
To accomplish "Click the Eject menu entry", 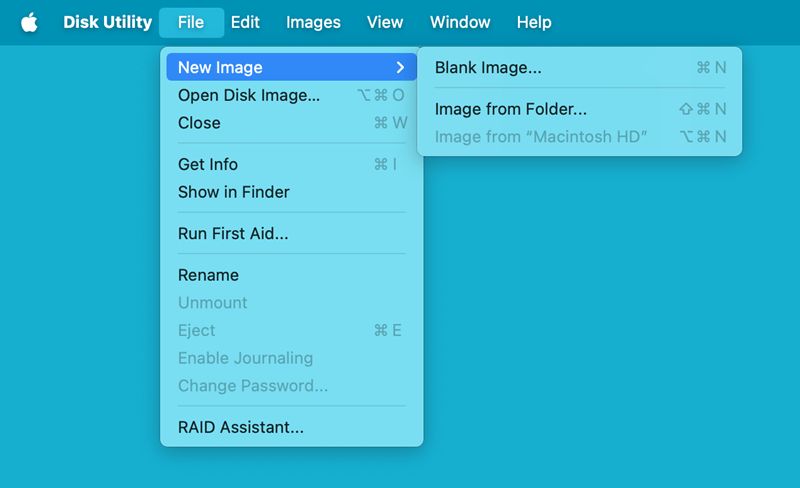I will tap(197, 330).
